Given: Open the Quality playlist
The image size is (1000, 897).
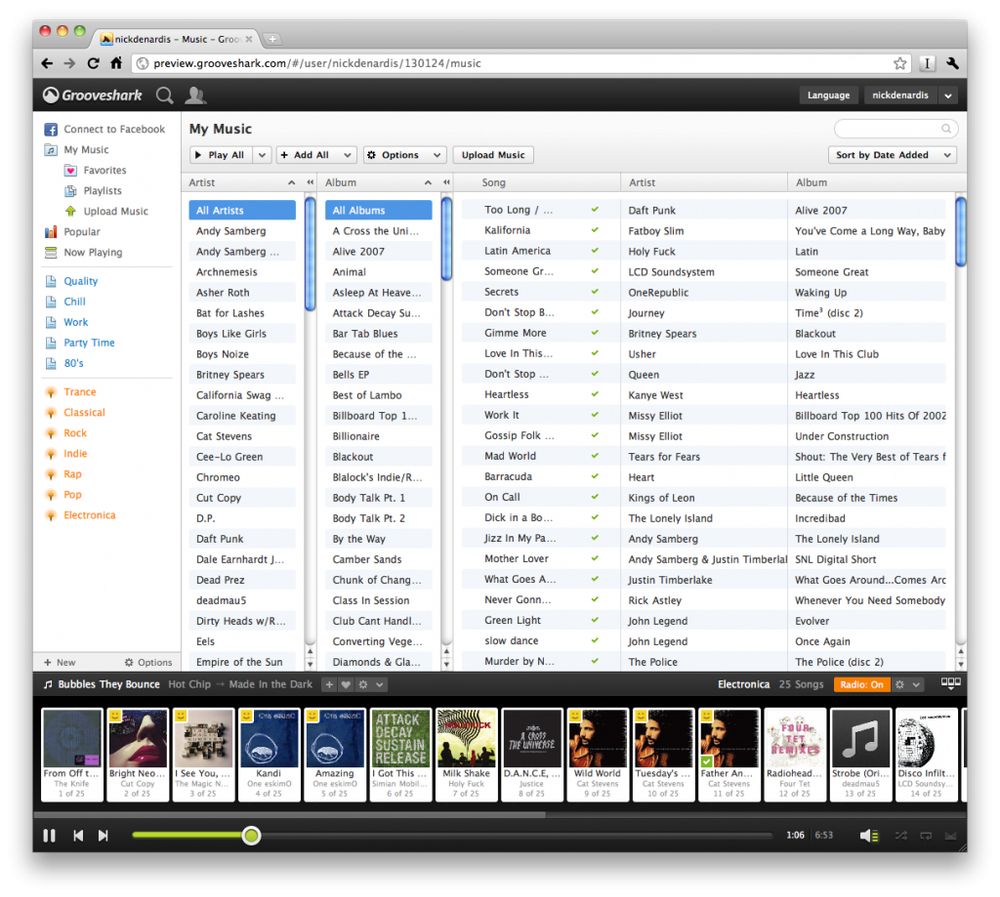Looking at the screenshot, I should point(80,281).
